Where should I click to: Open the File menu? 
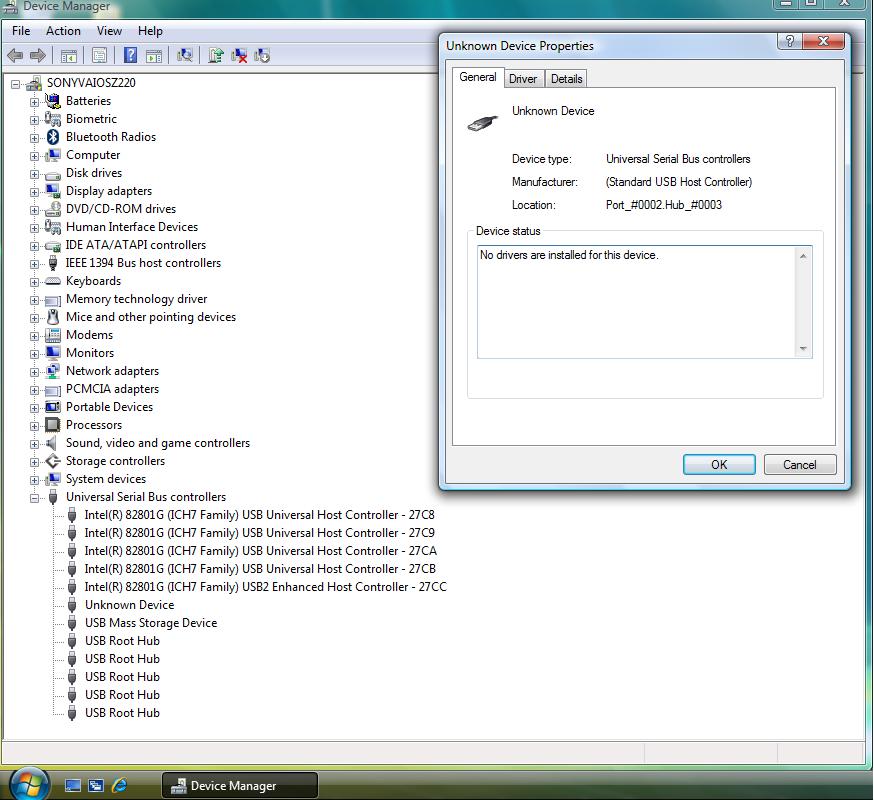(x=21, y=31)
